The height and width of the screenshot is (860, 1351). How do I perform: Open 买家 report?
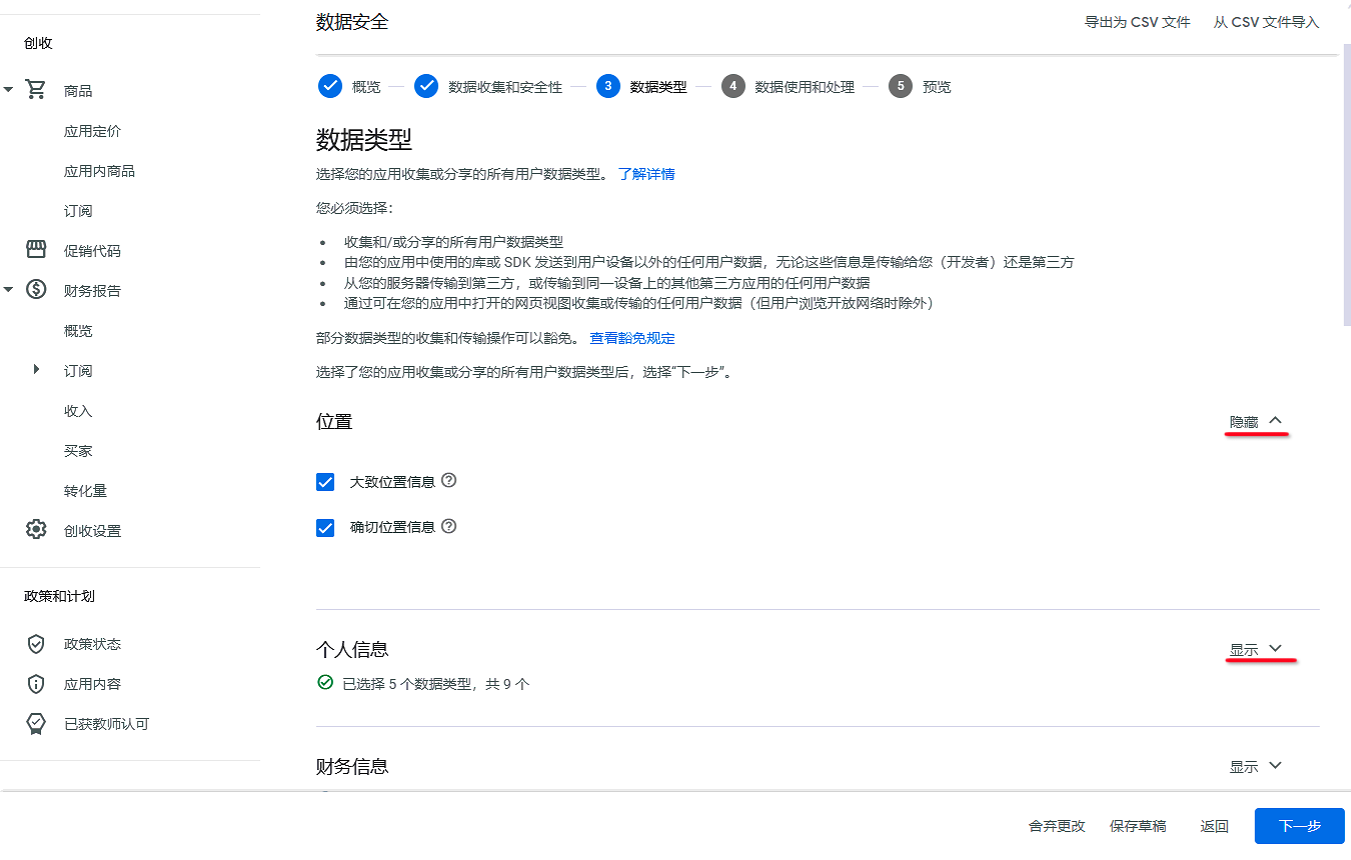click(78, 451)
